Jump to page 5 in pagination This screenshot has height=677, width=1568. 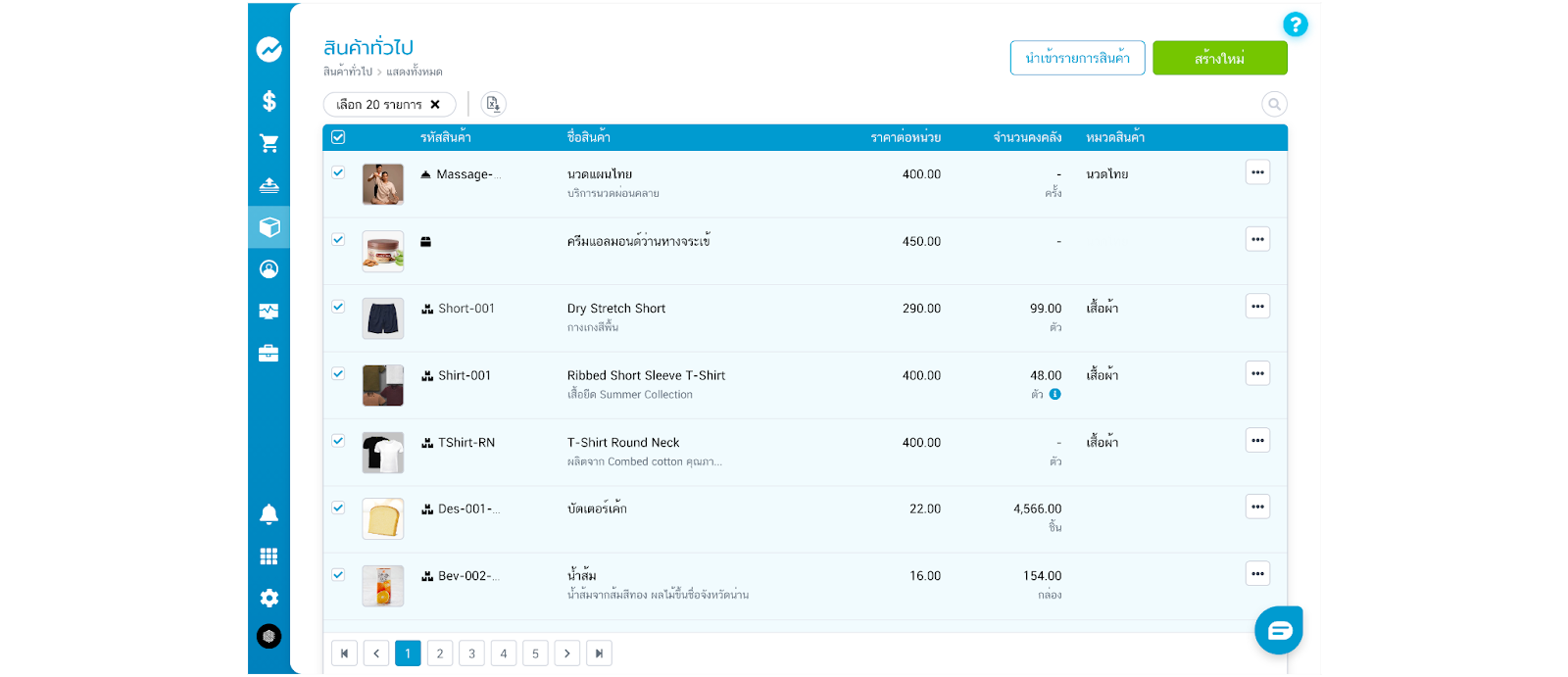pos(535,653)
